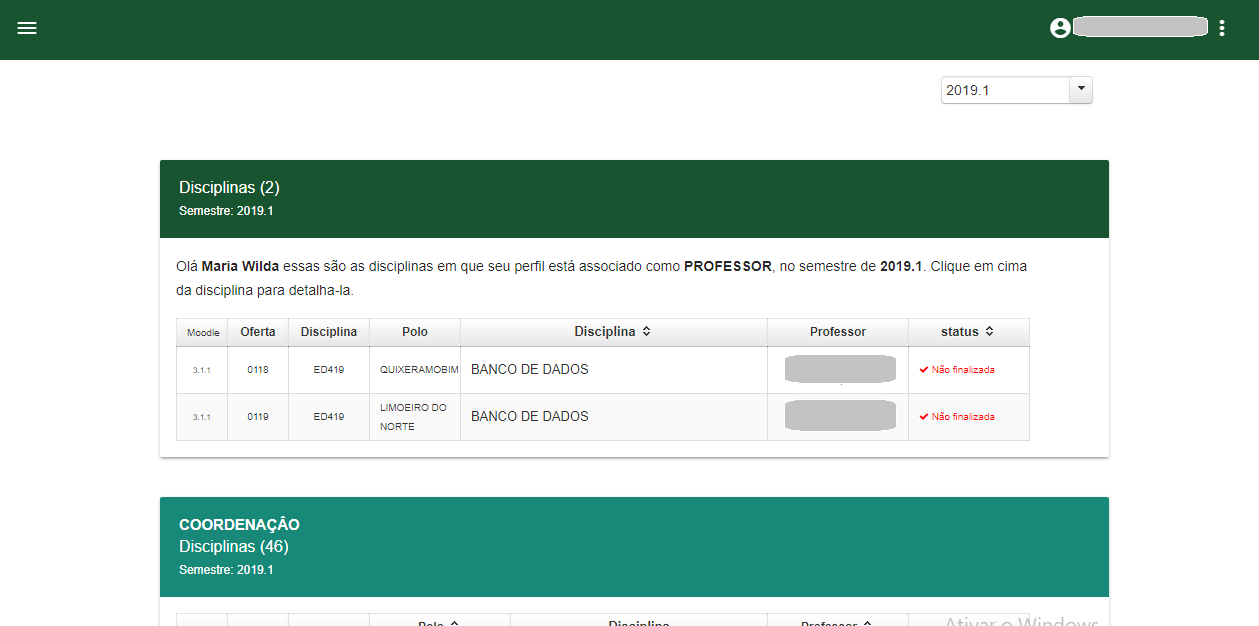Viewport: 1259px width, 626px height.
Task: Click the user account avatar icon
Action: click(1060, 28)
